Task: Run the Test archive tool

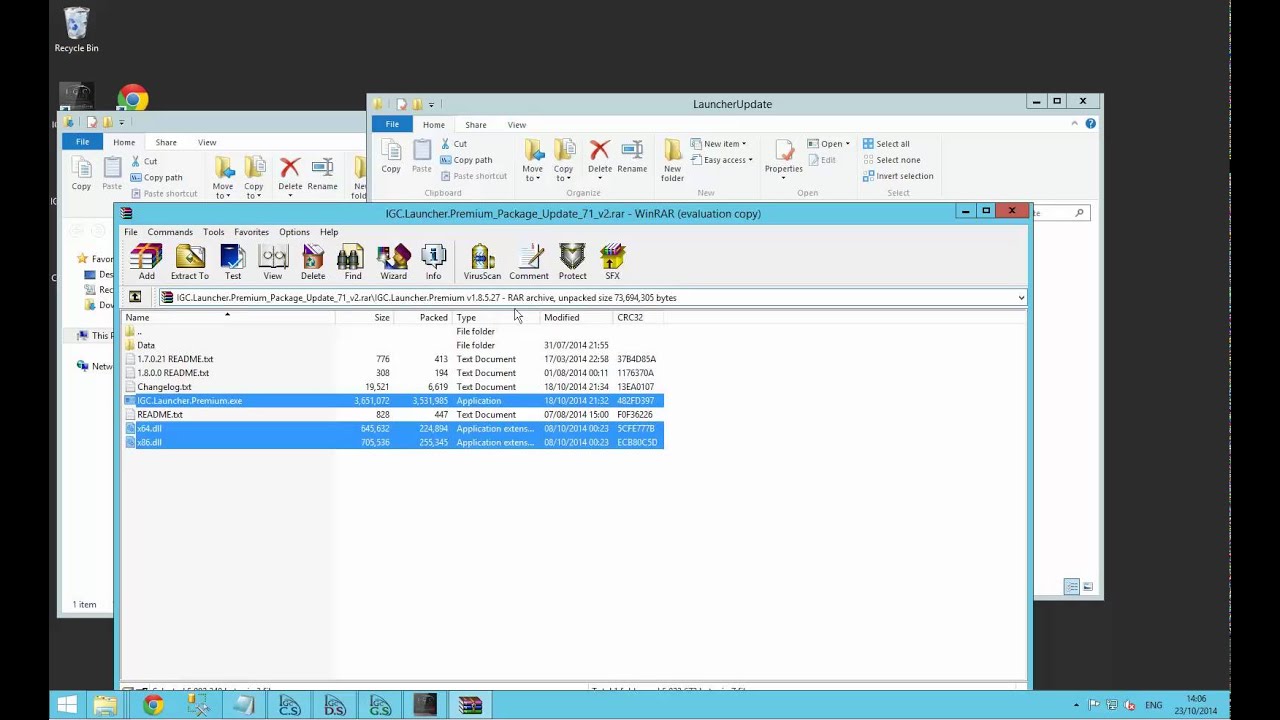Action: (x=232, y=262)
